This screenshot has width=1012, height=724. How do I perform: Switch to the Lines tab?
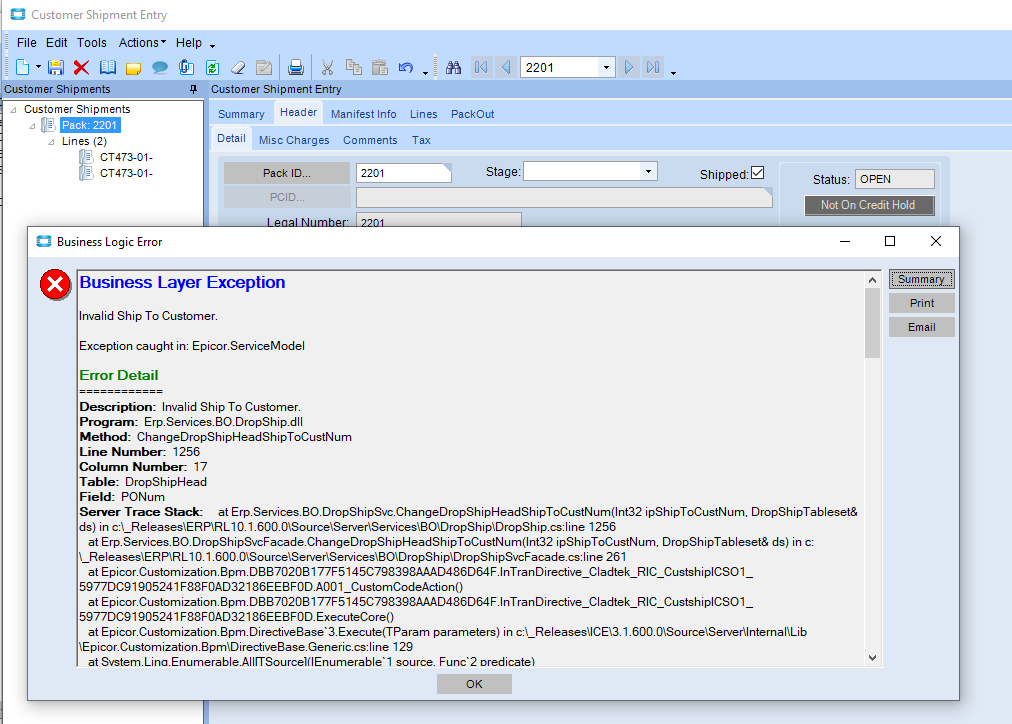423,114
